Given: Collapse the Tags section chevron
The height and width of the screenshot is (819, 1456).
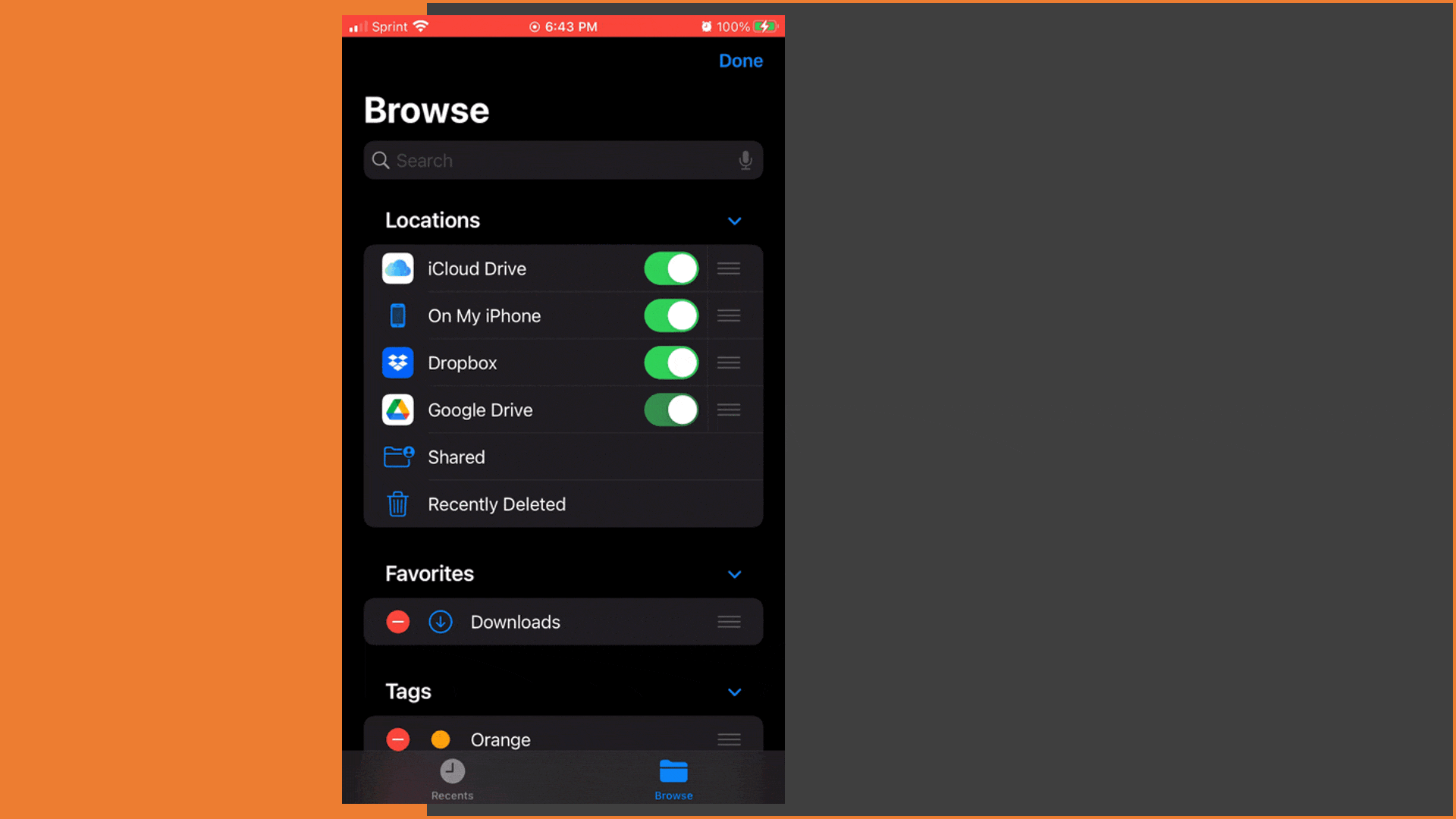Looking at the screenshot, I should [734, 692].
